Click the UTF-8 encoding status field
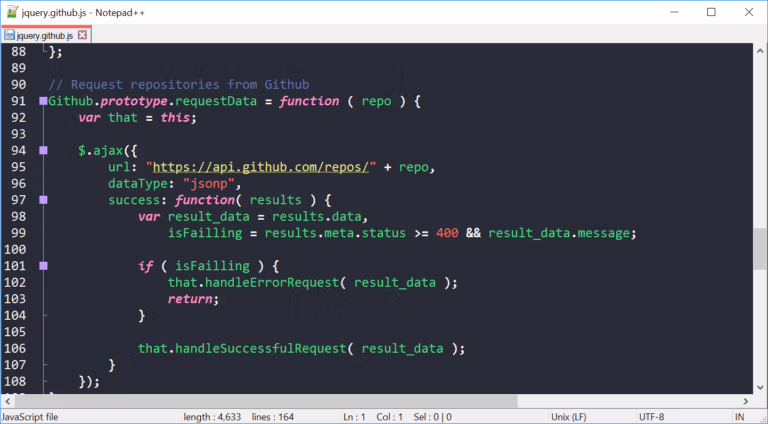 click(651, 417)
